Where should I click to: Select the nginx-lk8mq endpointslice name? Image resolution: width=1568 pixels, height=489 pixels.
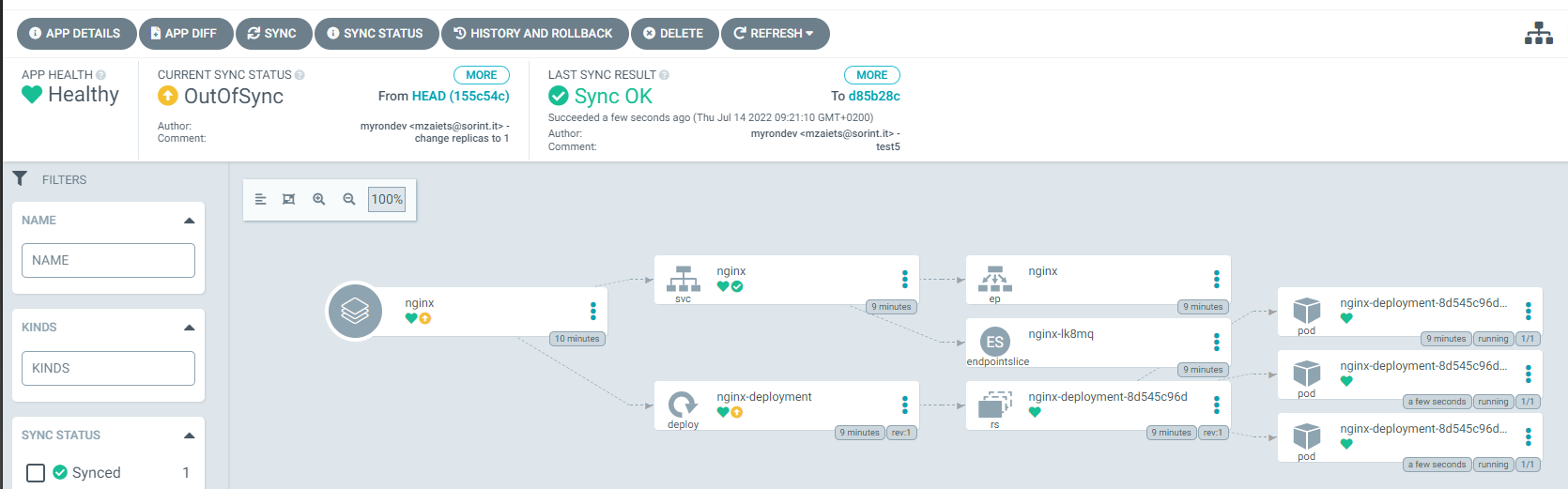[x=1061, y=334]
